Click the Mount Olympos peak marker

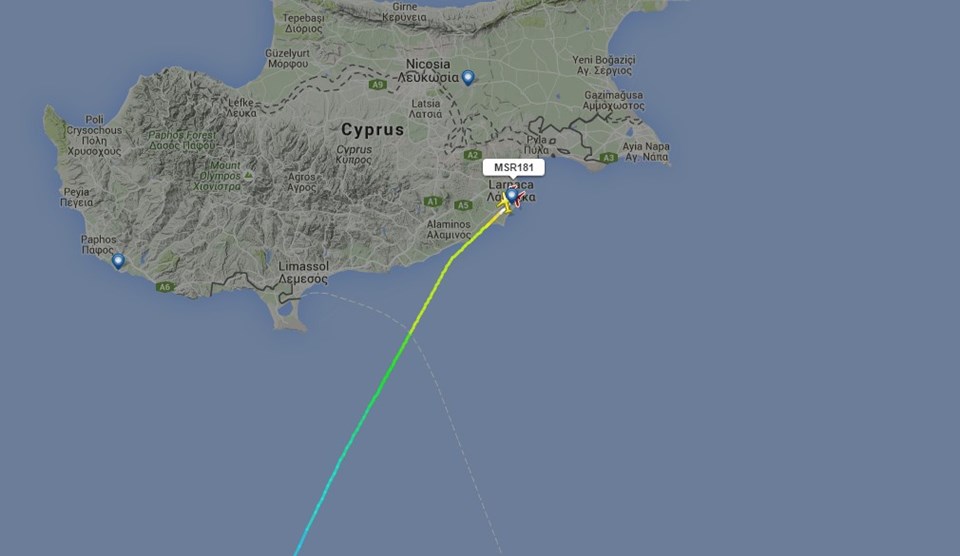pos(248,175)
